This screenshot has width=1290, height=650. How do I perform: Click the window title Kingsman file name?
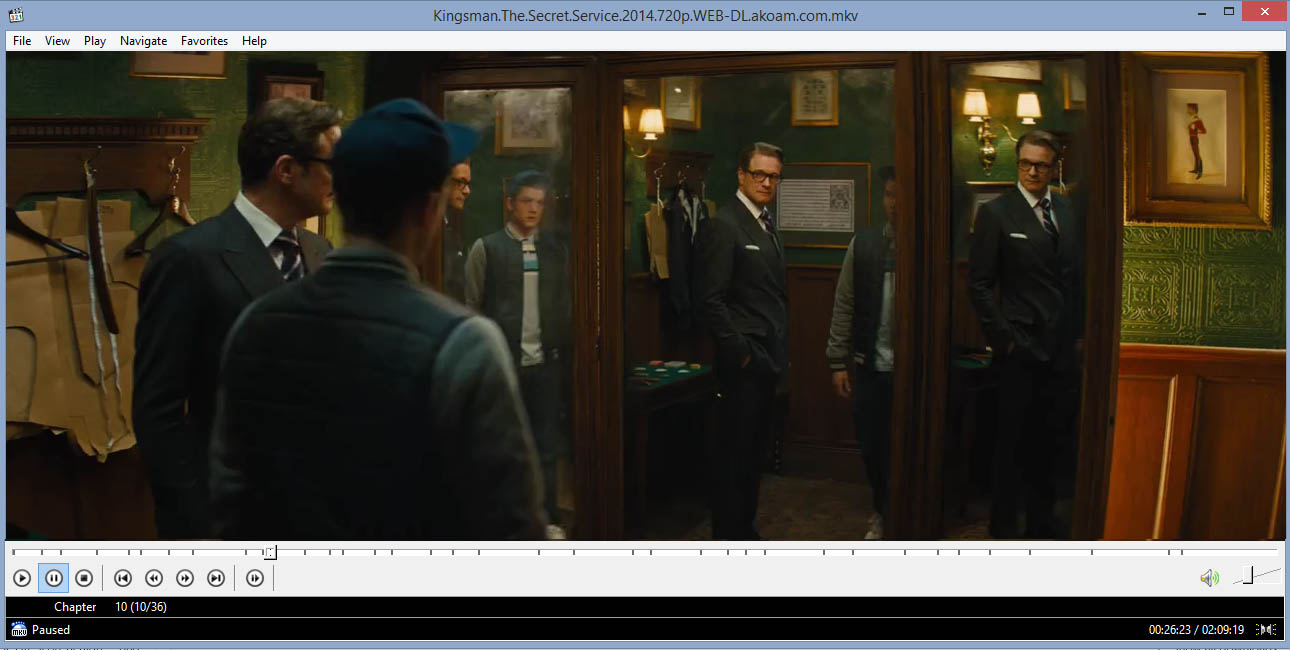tap(645, 15)
